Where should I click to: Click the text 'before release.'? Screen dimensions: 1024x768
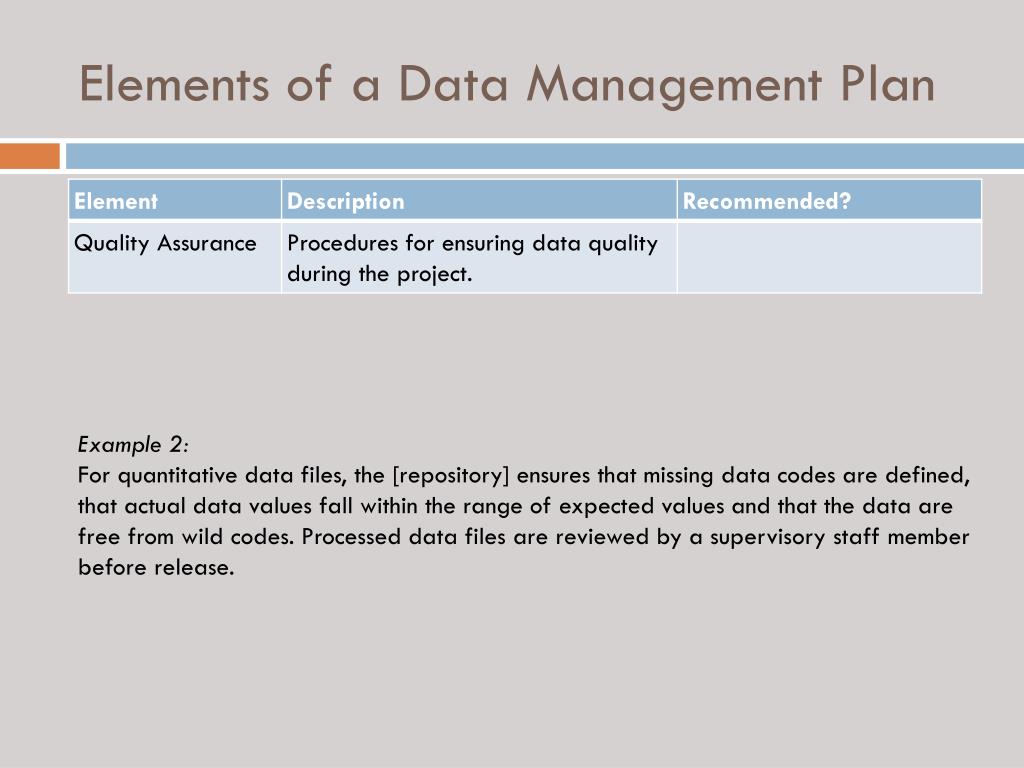156,568
